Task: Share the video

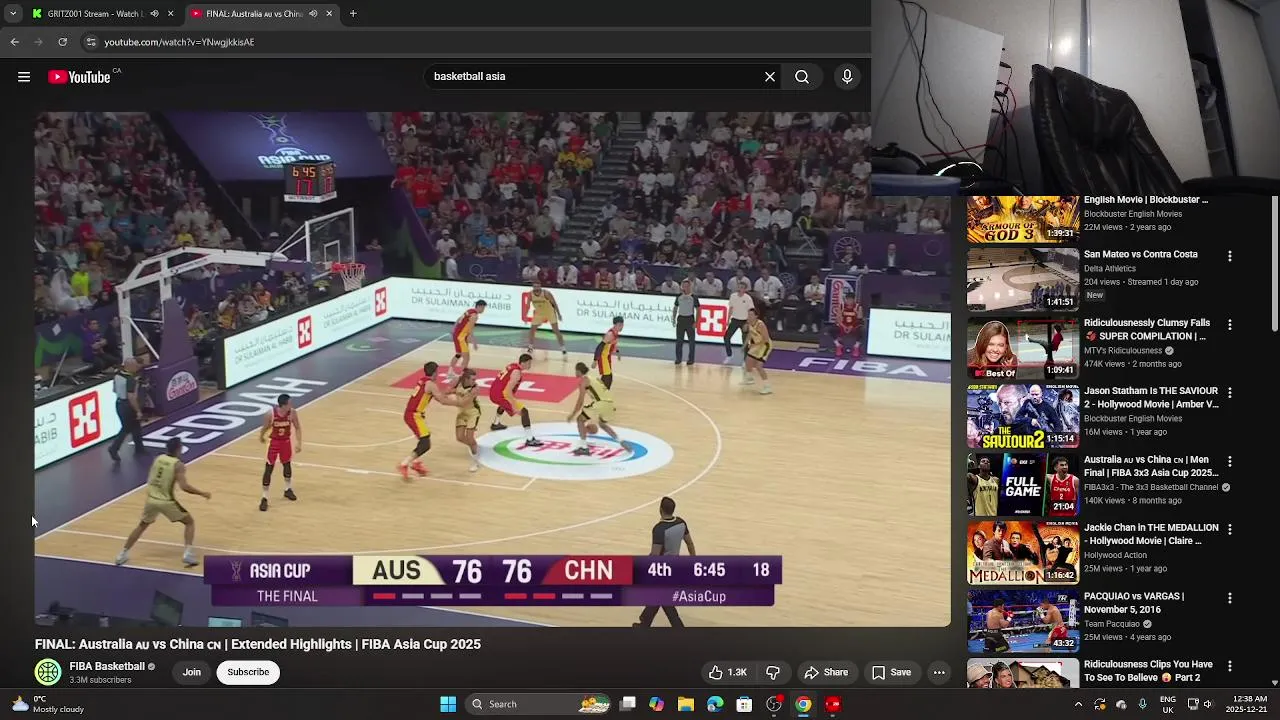Action: [x=826, y=673]
